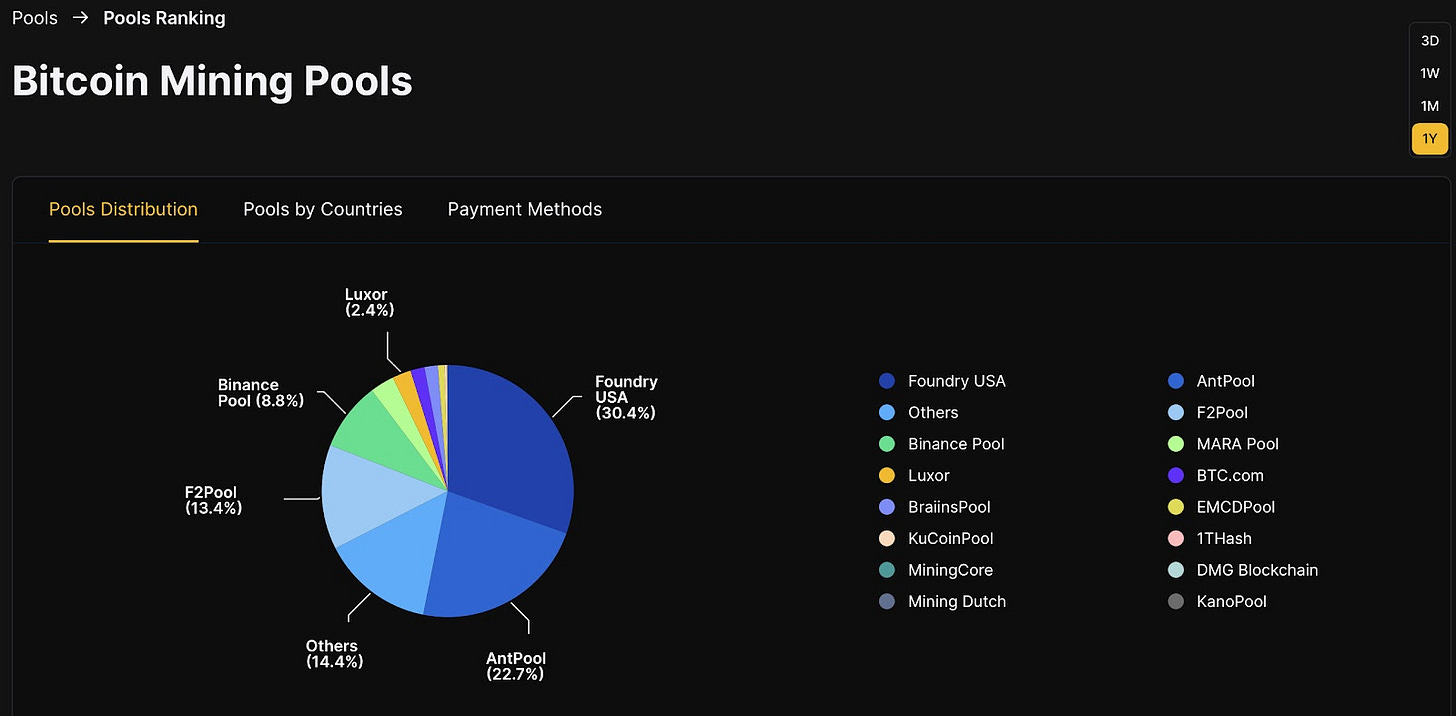1456x716 pixels.
Task: Toggle Binance Pool legend color dot
Action: coord(887,444)
